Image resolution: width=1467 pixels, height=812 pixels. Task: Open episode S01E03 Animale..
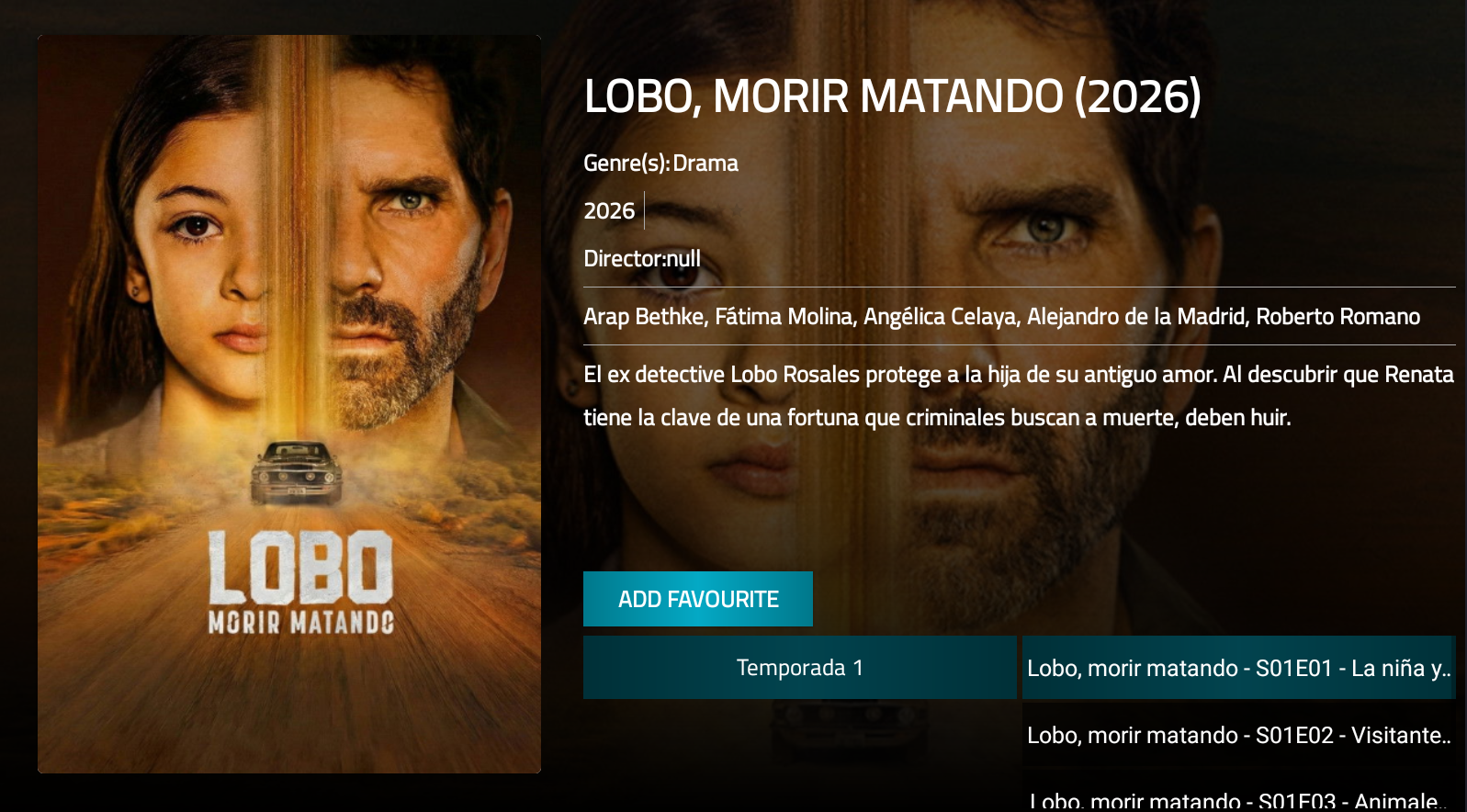point(1239,797)
